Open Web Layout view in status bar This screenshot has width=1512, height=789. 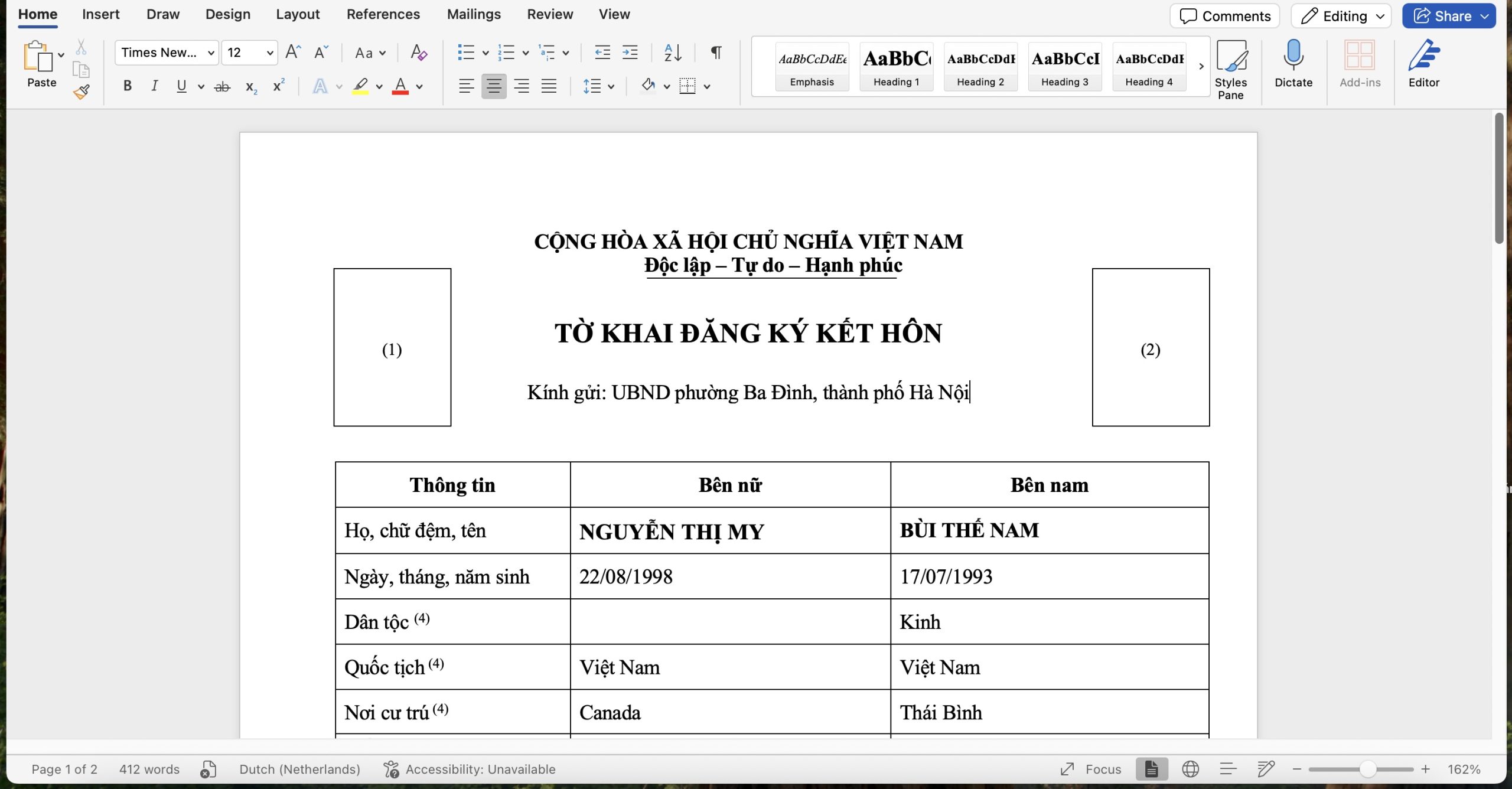[1190, 769]
